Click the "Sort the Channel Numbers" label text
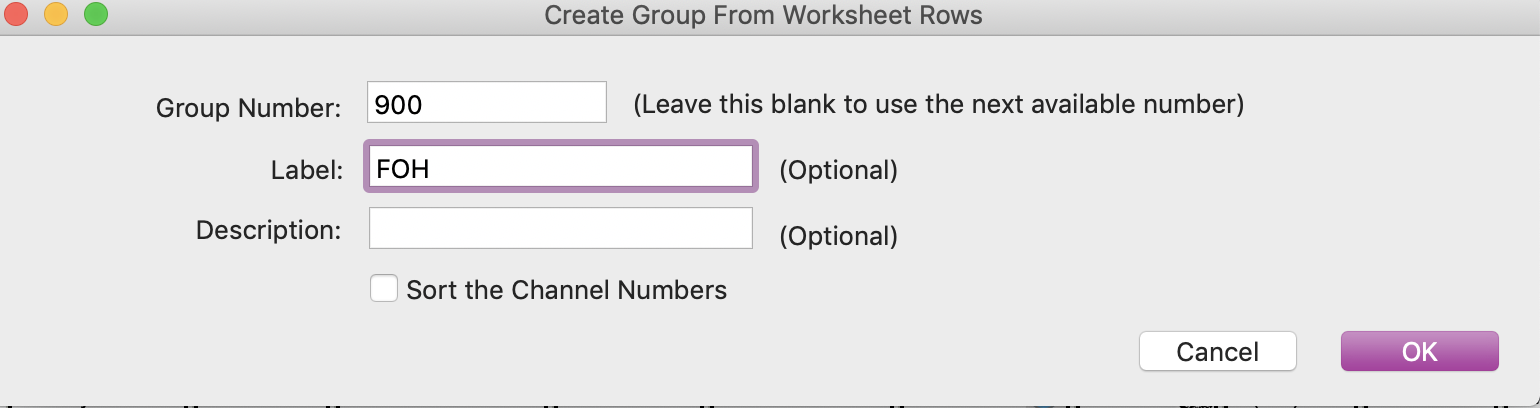 [x=567, y=290]
